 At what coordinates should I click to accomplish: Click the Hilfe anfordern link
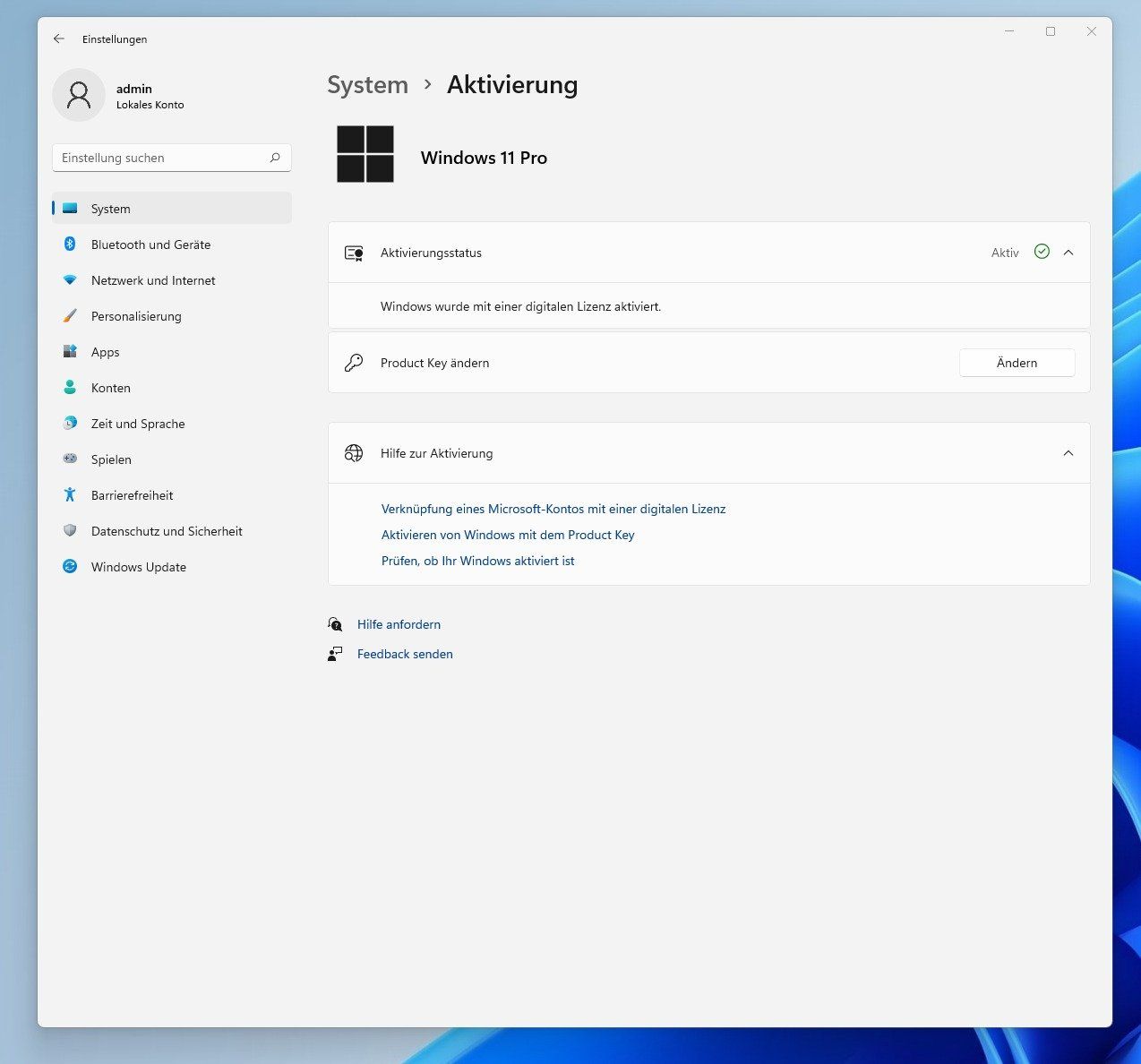(399, 624)
